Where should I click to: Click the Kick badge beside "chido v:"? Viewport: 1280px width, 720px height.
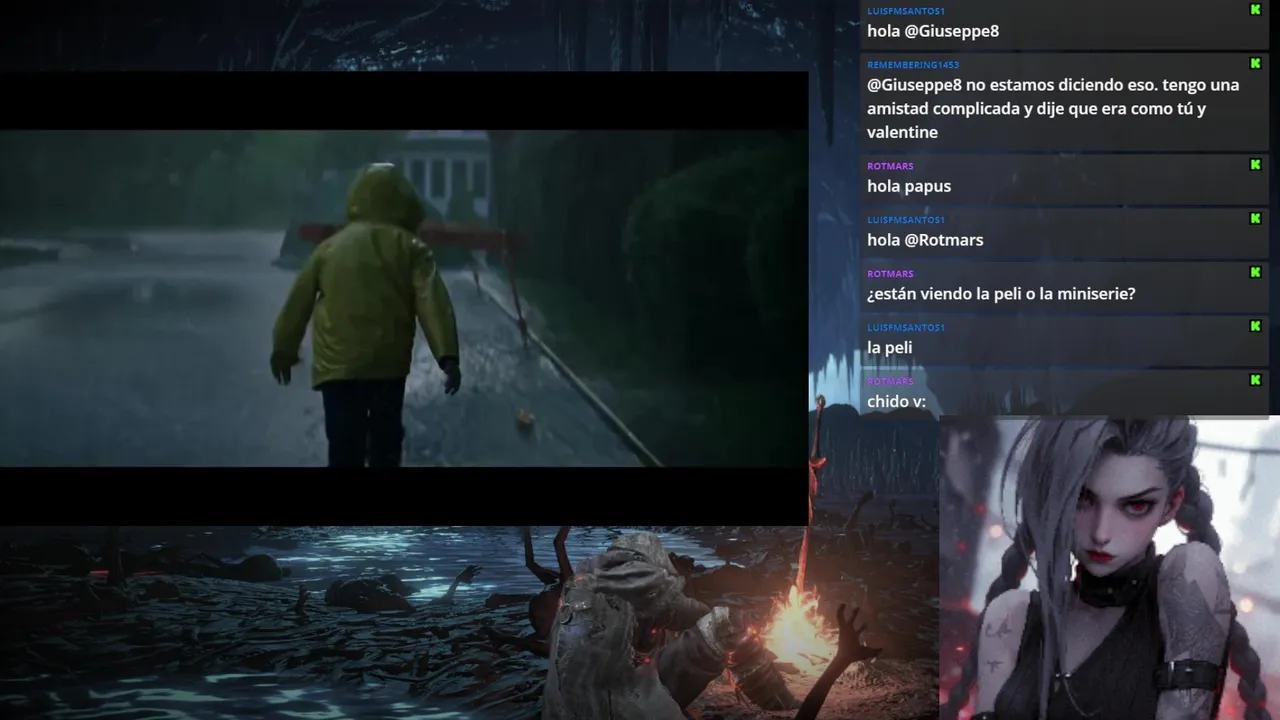point(1255,380)
